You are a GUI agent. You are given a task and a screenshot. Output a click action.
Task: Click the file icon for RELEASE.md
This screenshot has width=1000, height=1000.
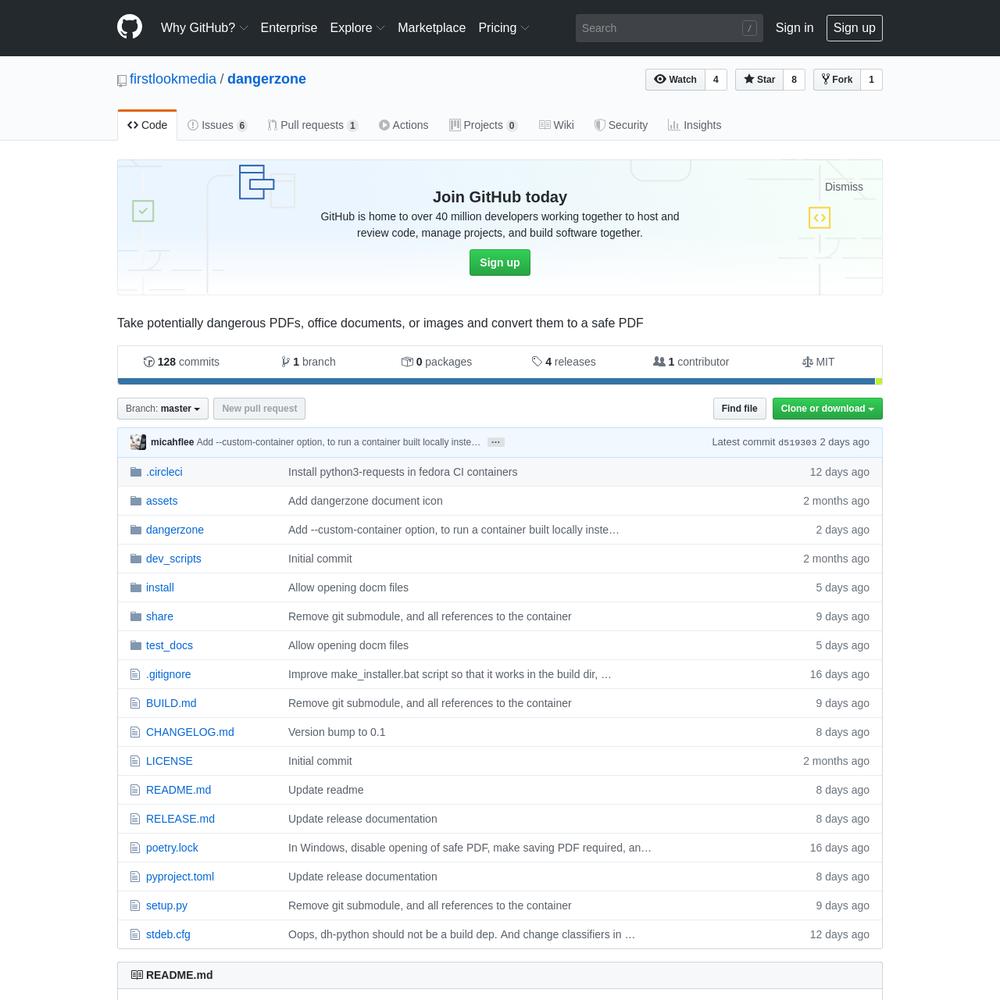coord(135,819)
